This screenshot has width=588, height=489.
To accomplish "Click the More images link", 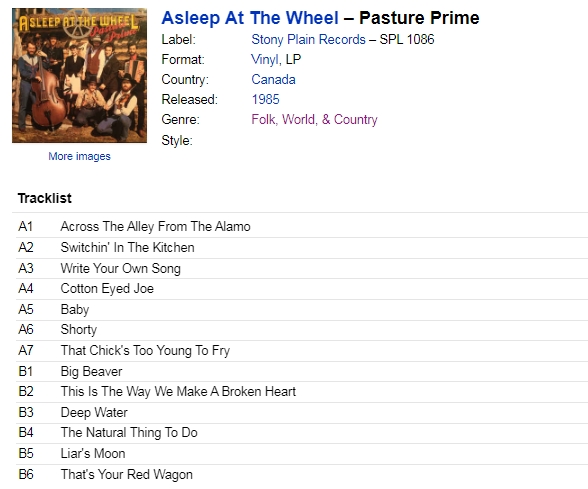I will click(x=80, y=156).
